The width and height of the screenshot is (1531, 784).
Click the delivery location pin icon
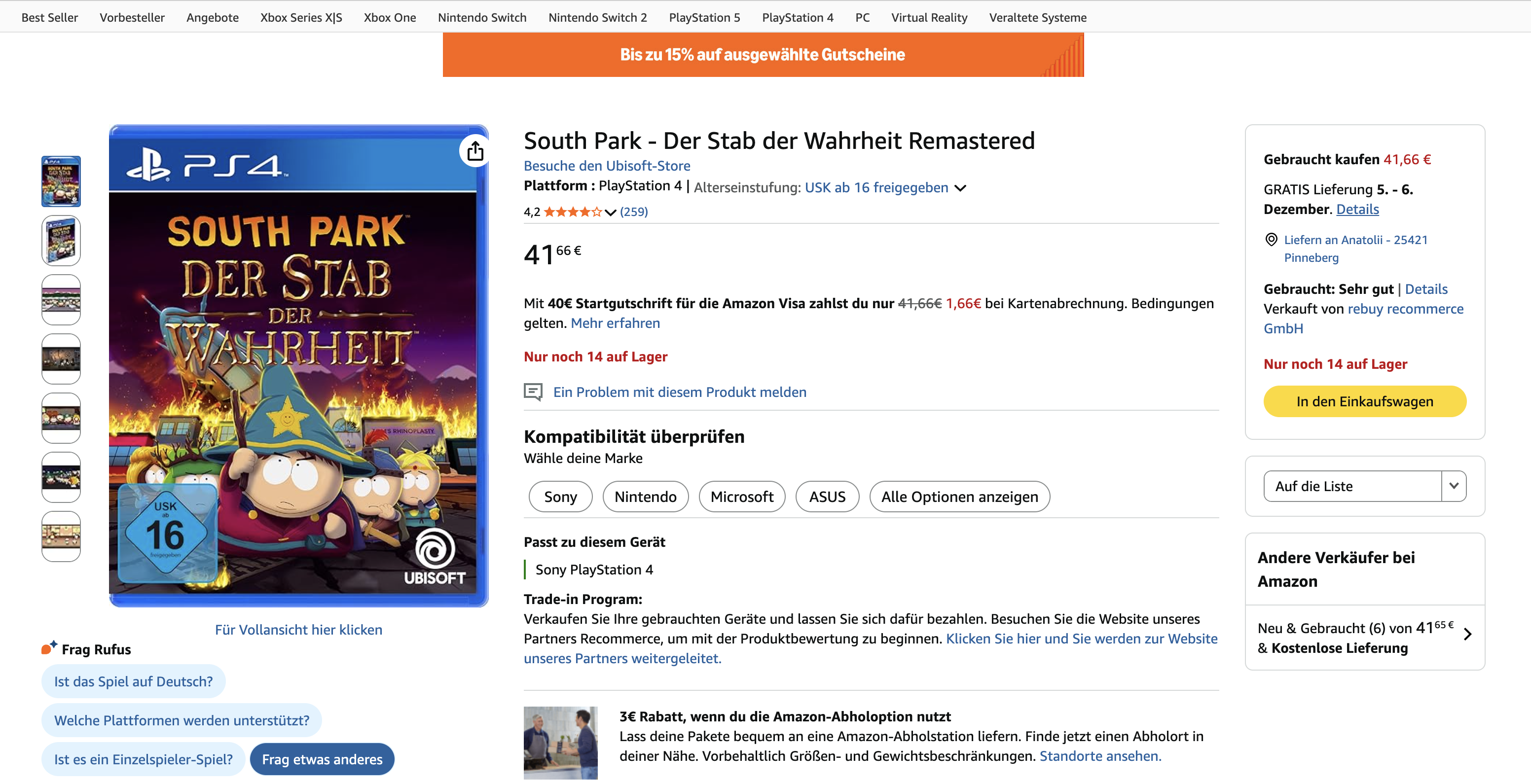pyautogui.click(x=1271, y=239)
